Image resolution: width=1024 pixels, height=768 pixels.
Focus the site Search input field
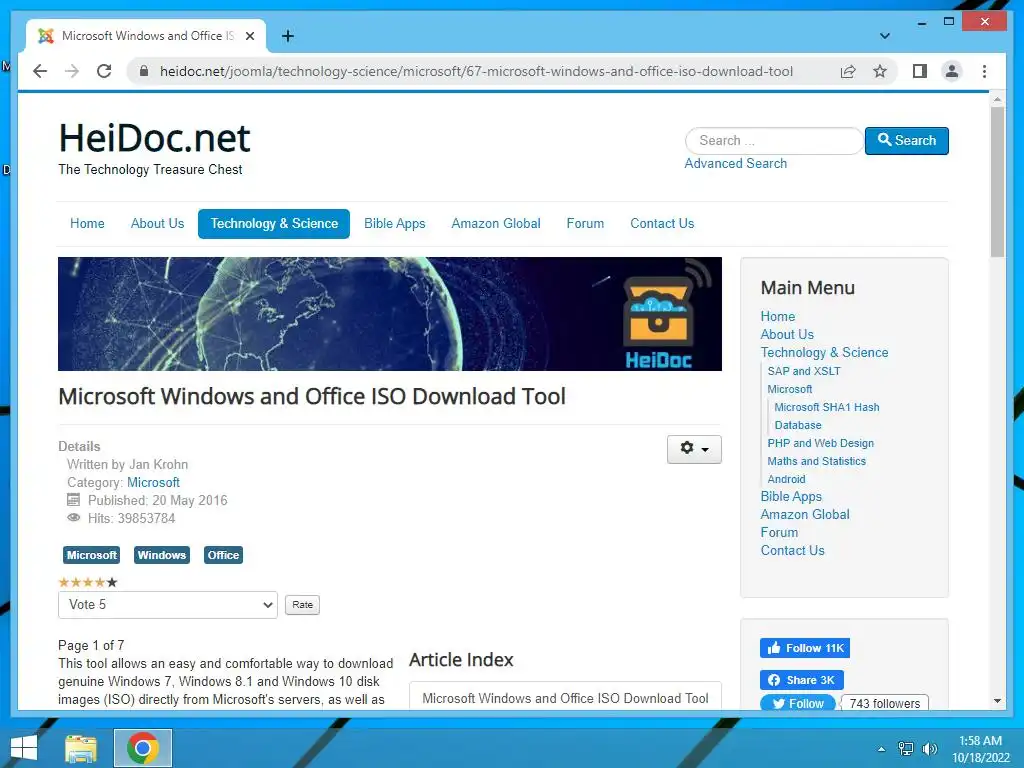click(x=774, y=140)
